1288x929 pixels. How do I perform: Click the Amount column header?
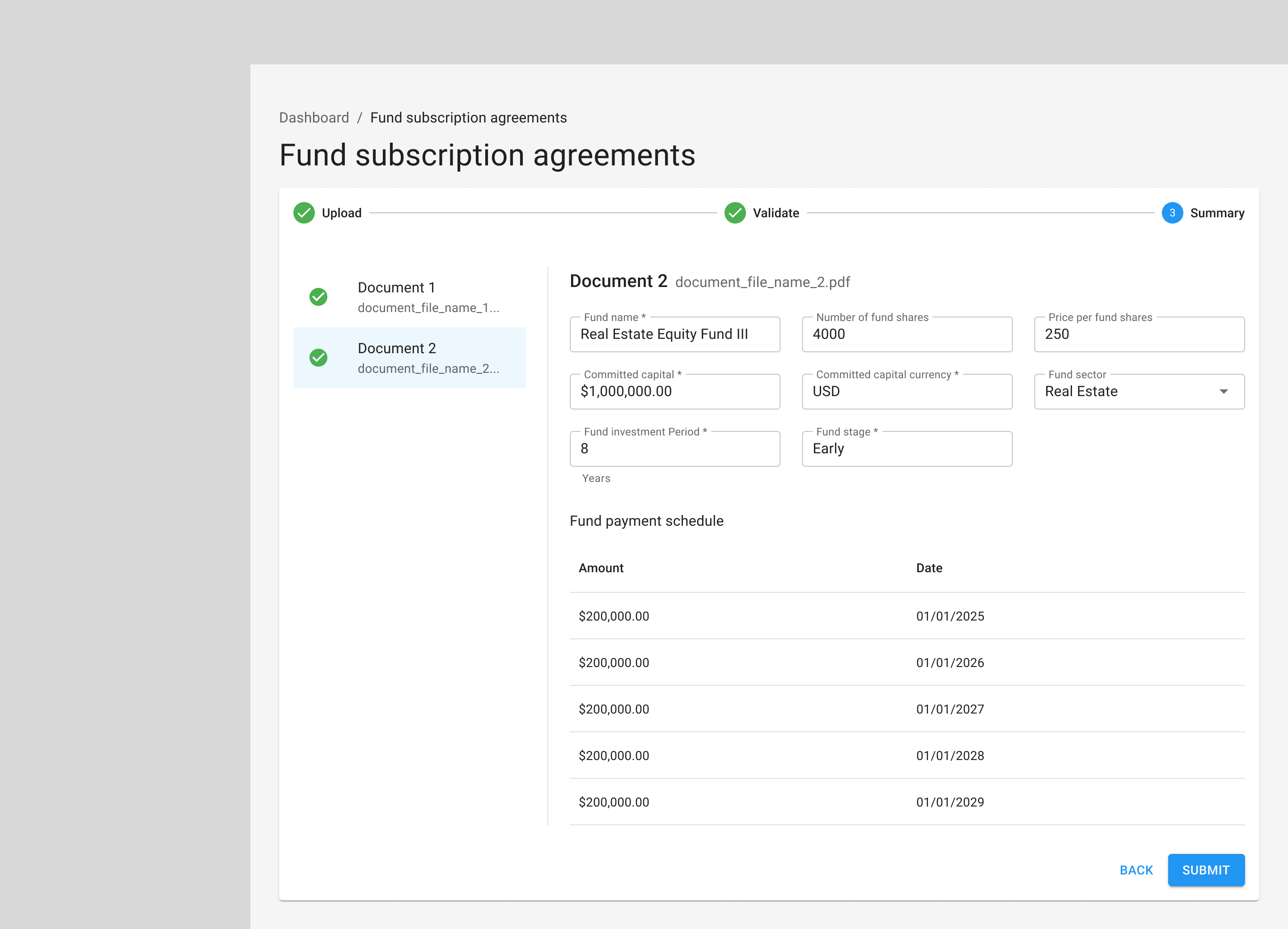pyautogui.click(x=601, y=568)
